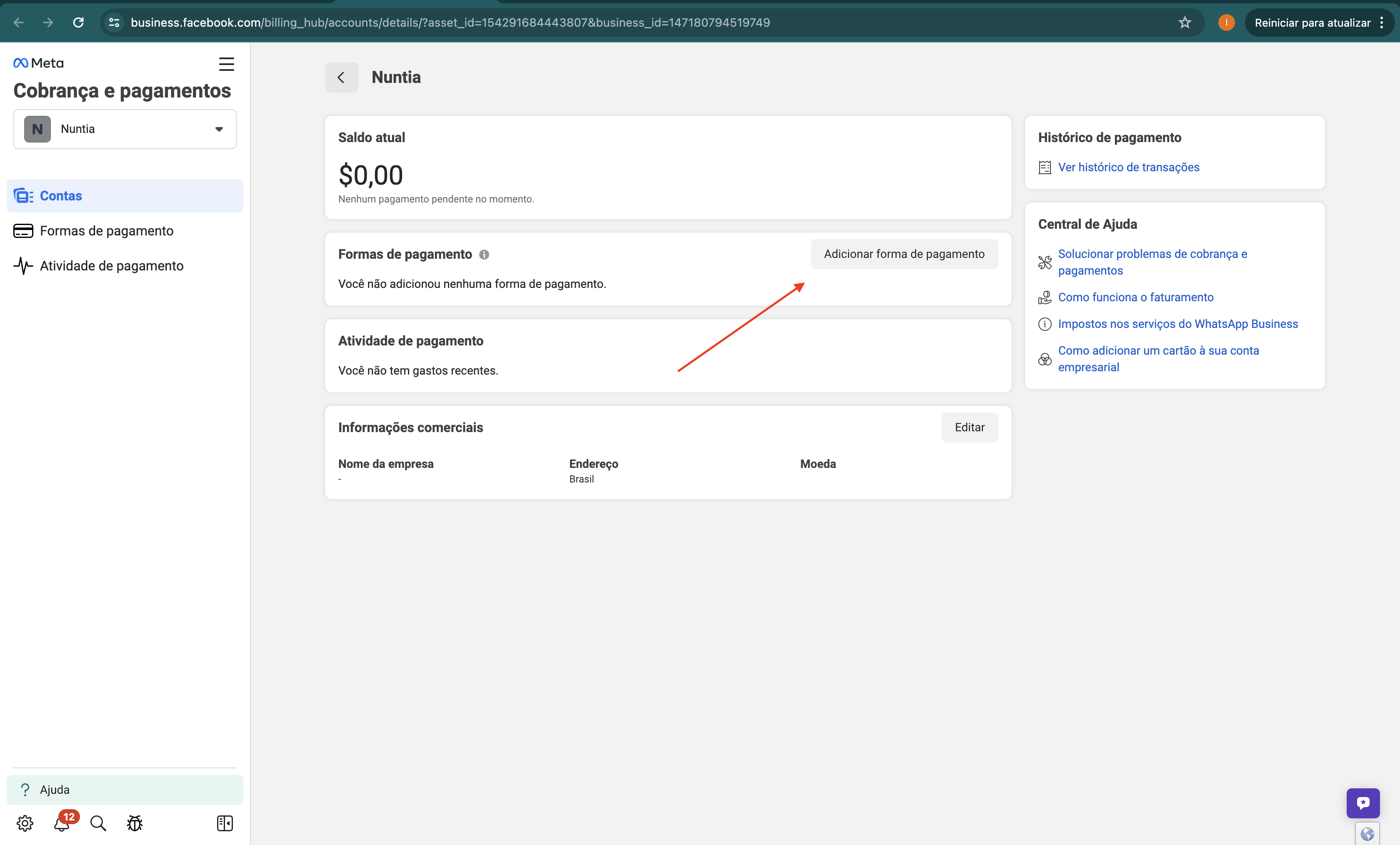Open site information icon in address bar
Image resolution: width=1400 pixels, height=845 pixels.
click(x=114, y=22)
